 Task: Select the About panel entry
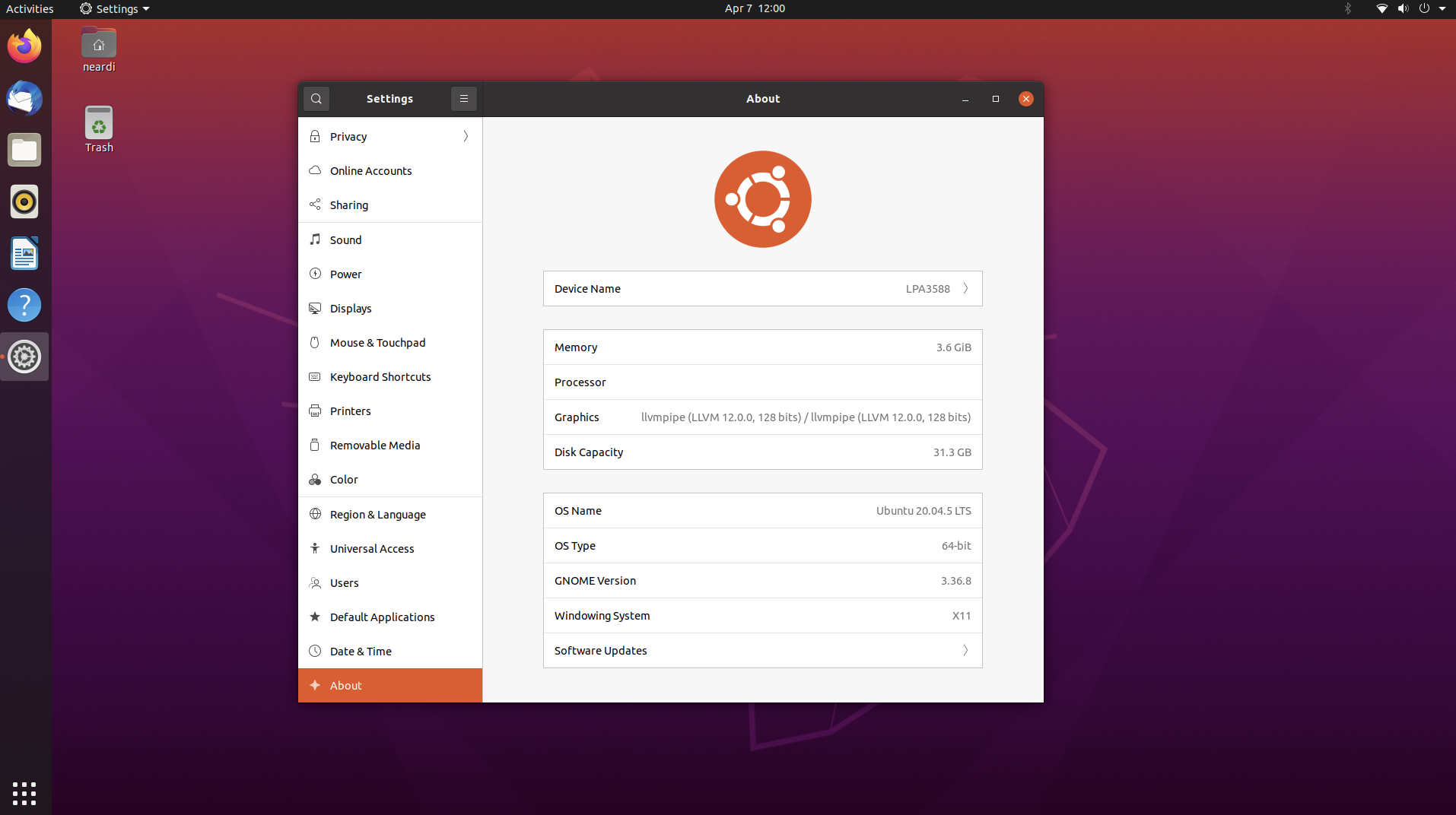coord(390,685)
